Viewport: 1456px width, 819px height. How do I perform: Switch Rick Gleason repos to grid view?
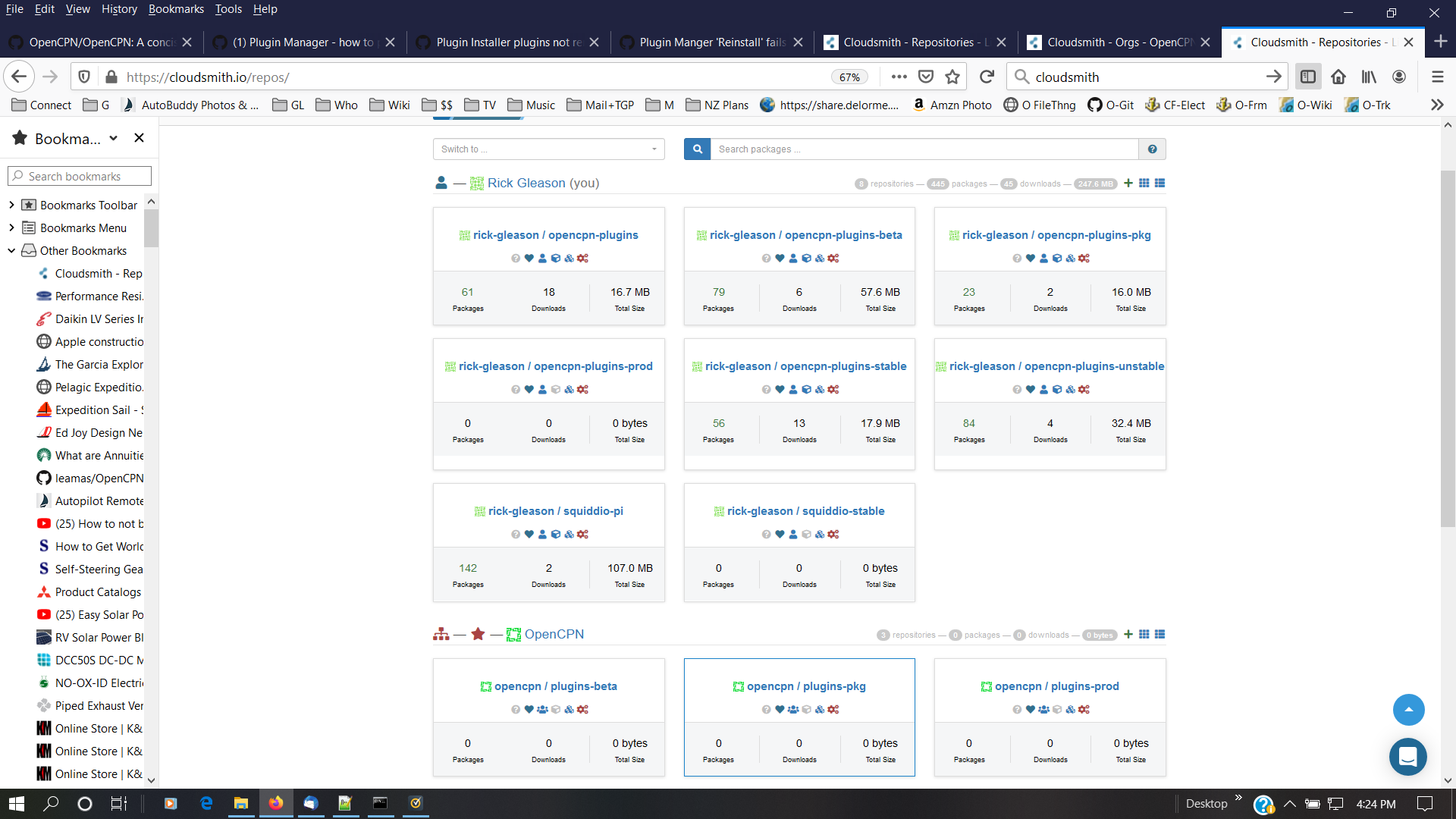tap(1144, 184)
